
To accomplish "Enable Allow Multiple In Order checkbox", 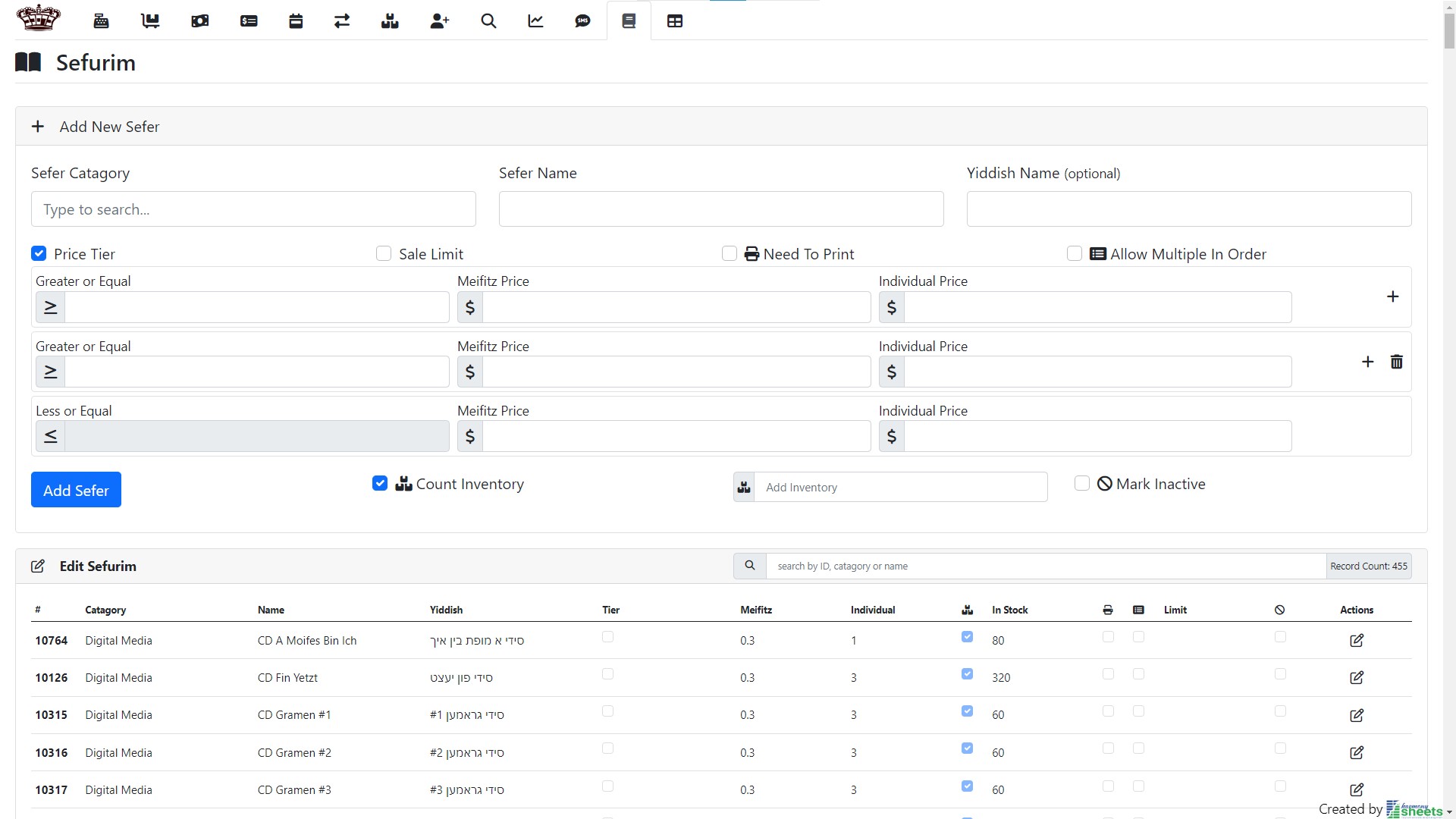I will pos(1075,253).
